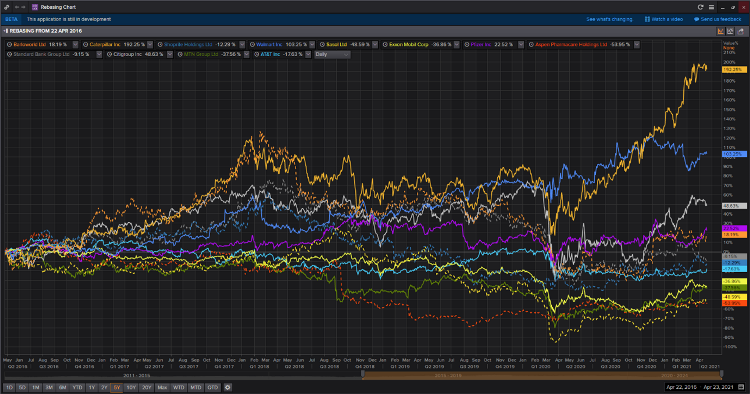Select the MTD time range
The image size is (750, 394).
tap(196, 387)
